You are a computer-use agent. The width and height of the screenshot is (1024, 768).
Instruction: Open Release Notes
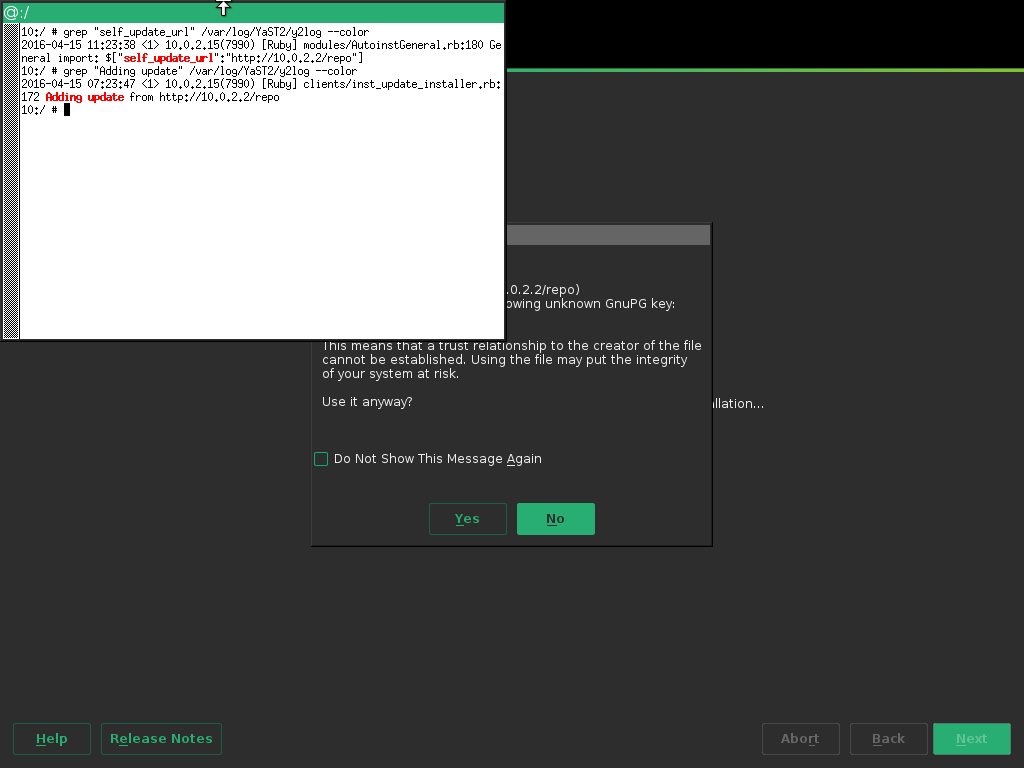pos(161,739)
